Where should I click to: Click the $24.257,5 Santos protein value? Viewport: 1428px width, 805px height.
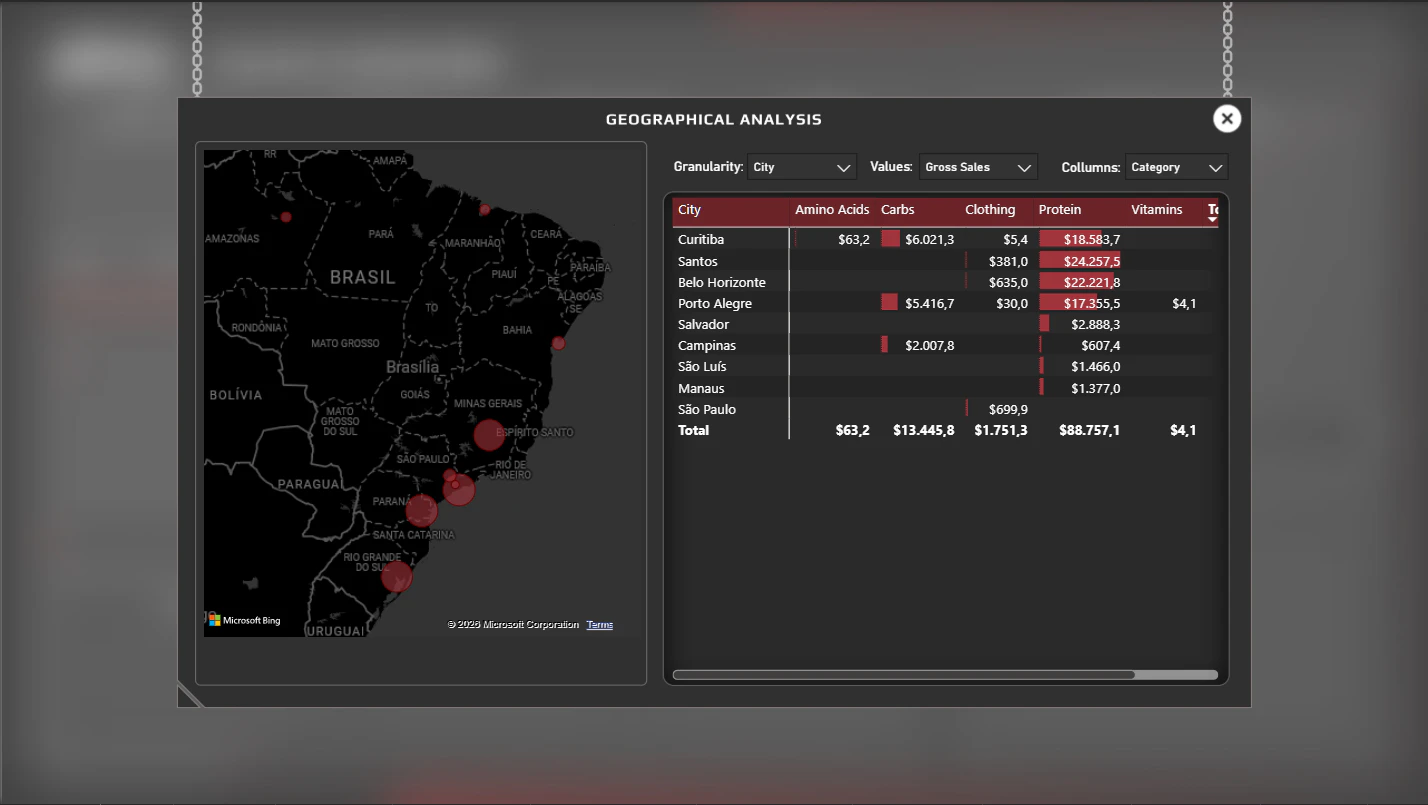click(1092, 261)
